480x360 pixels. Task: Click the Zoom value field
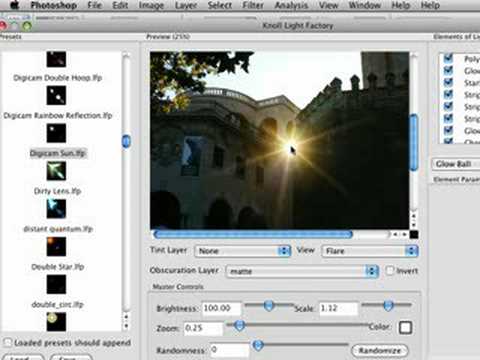[203, 328]
